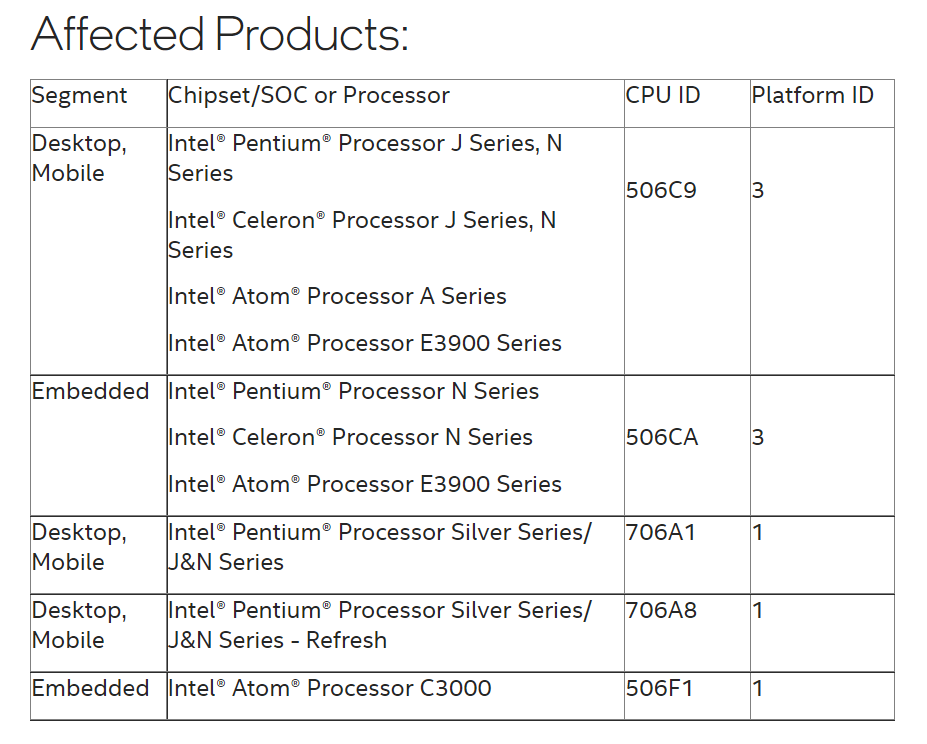This screenshot has height=744, width=927.
Task: Click CPU ID 506F1
Action: 659,689
